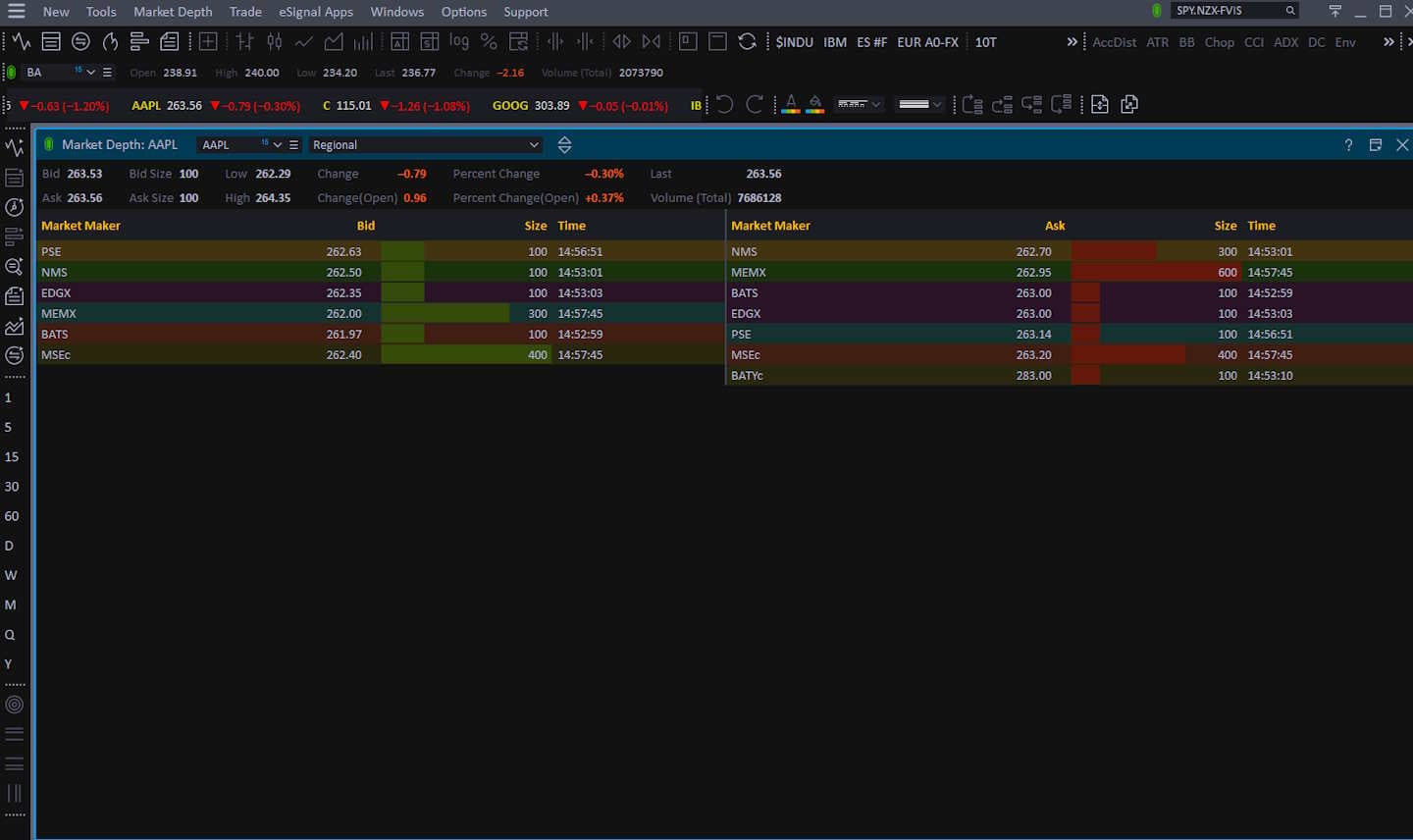Select the OHLC bar chart type icon
1413x840 pixels.
click(x=245, y=42)
